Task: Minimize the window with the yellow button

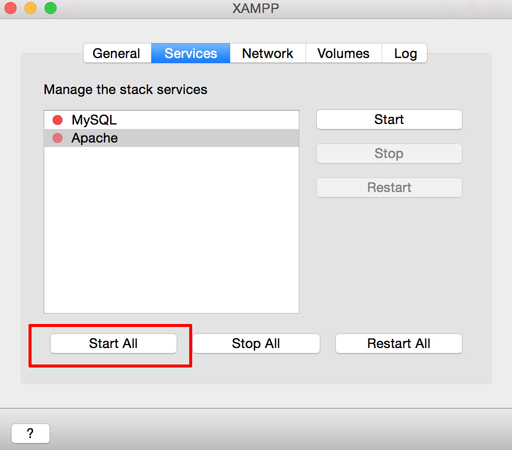Action: tap(31, 8)
